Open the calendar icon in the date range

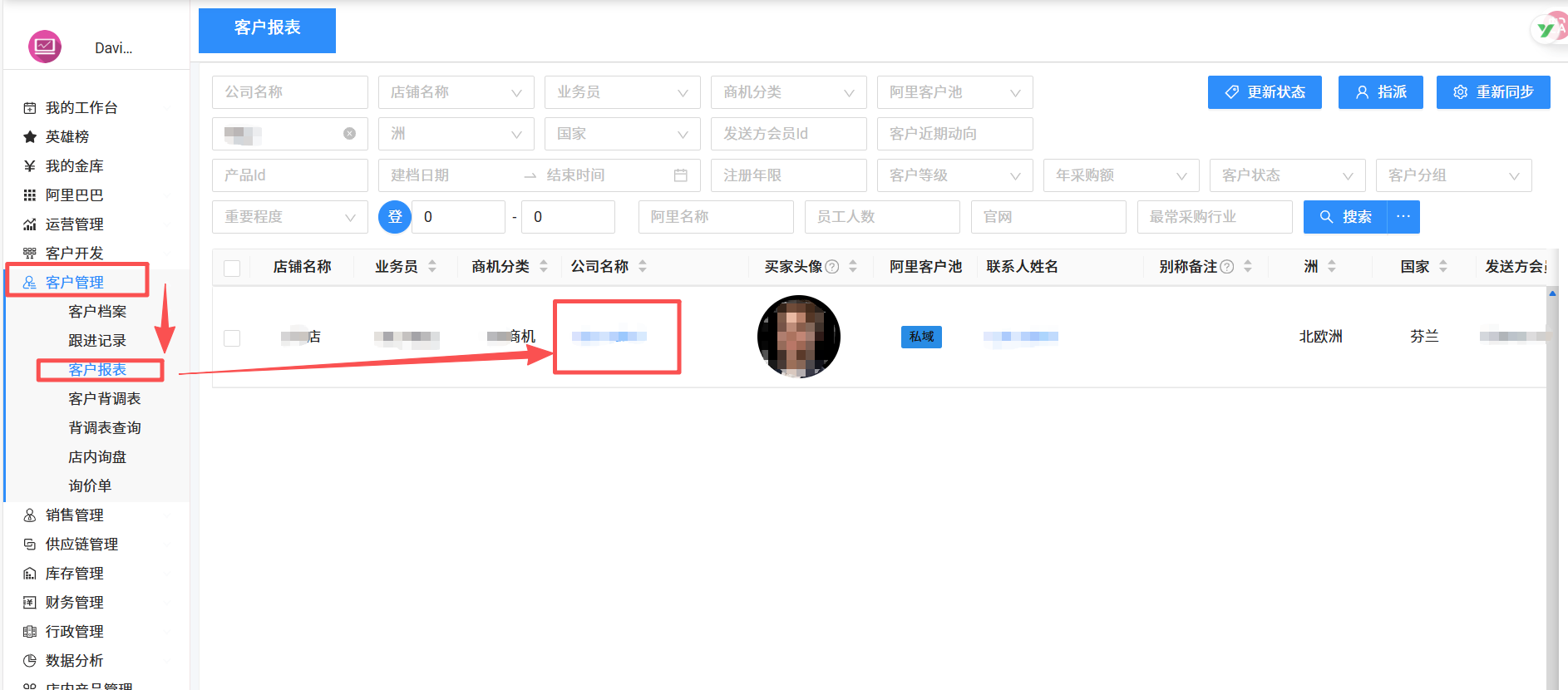tap(680, 175)
